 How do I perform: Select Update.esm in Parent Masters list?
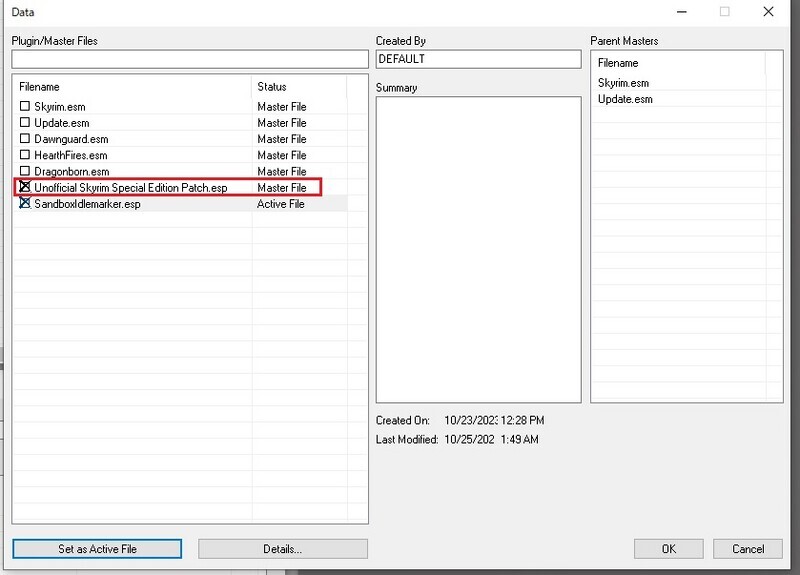point(625,99)
